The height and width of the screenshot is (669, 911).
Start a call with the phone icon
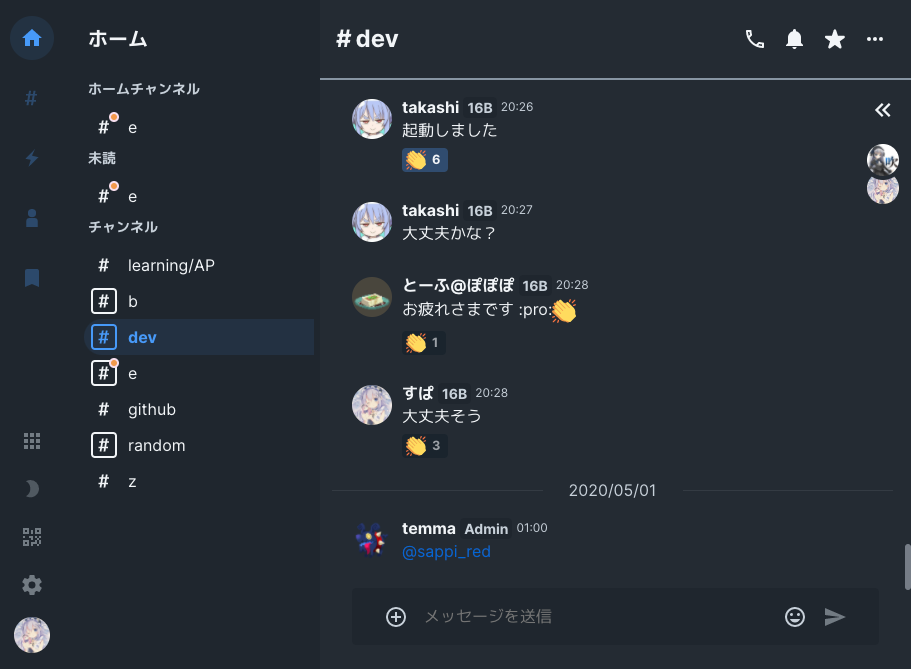point(754,39)
